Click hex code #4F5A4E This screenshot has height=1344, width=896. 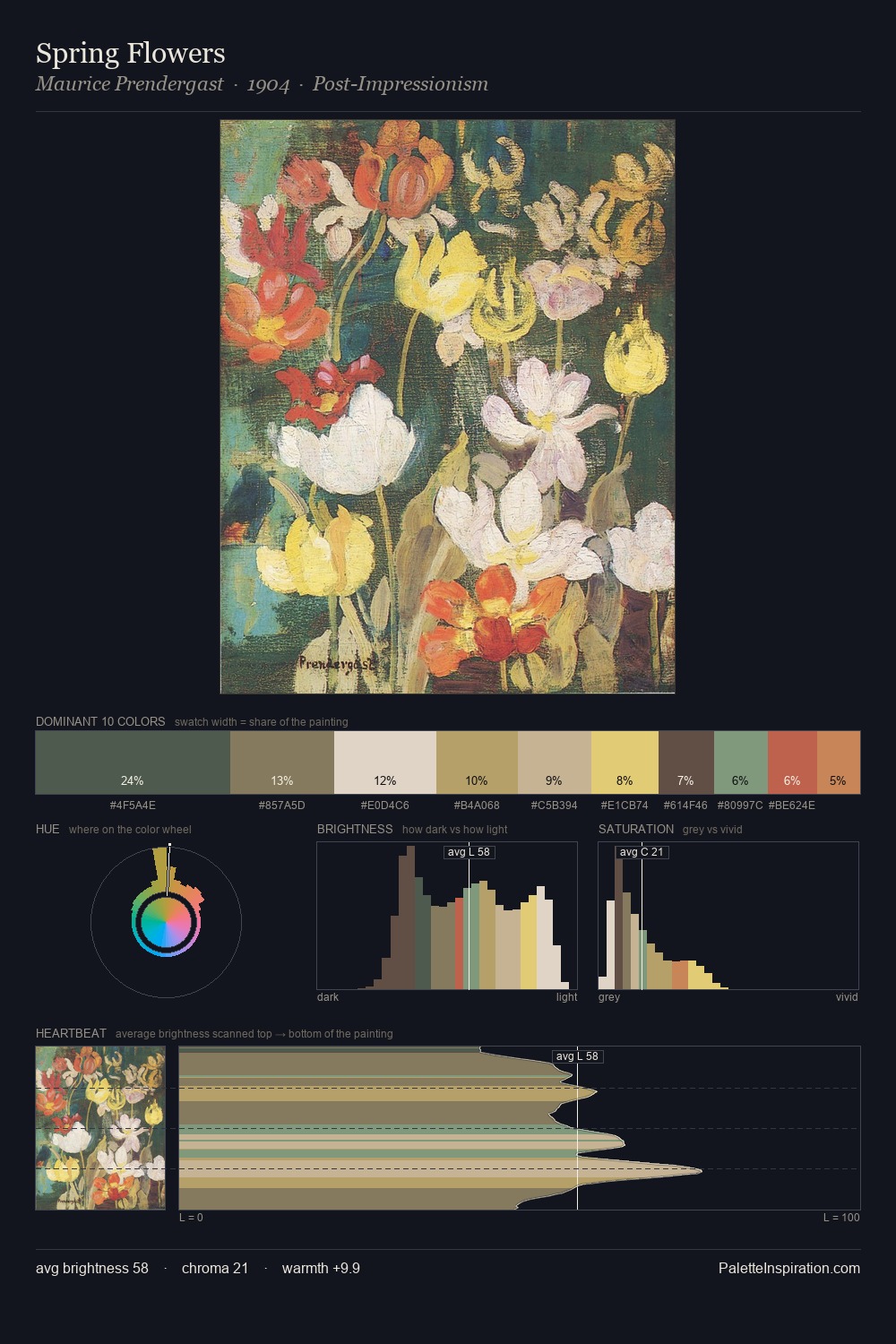(133, 806)
